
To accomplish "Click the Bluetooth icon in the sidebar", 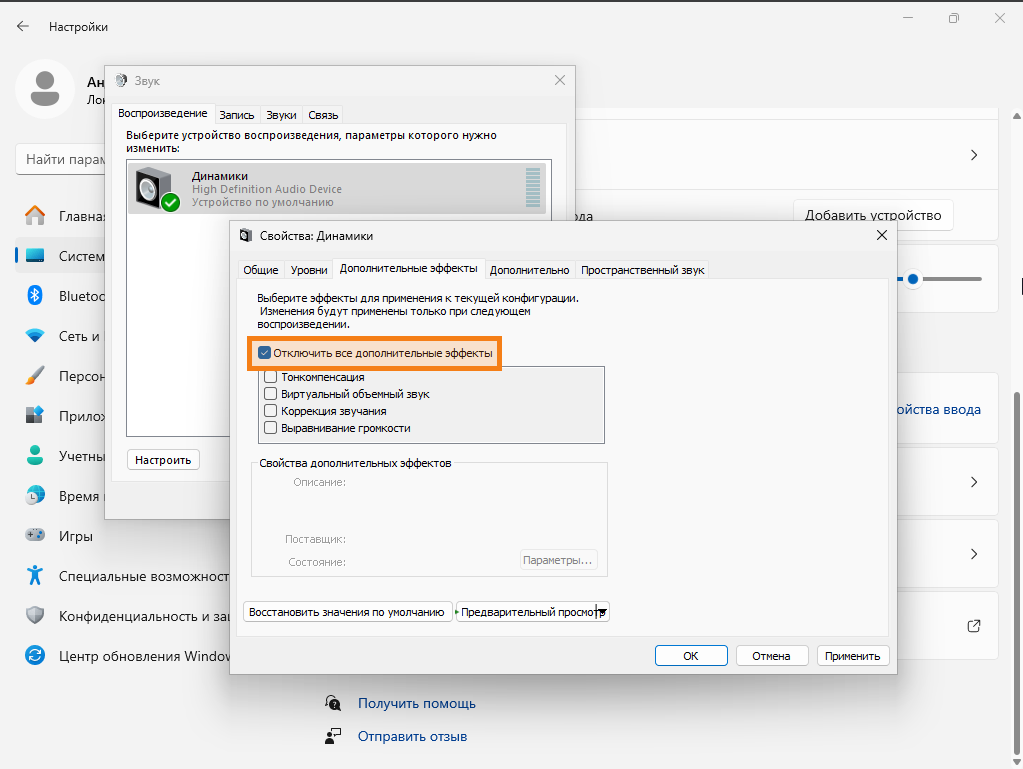I will pyautogui.click(x=35, y=296).
